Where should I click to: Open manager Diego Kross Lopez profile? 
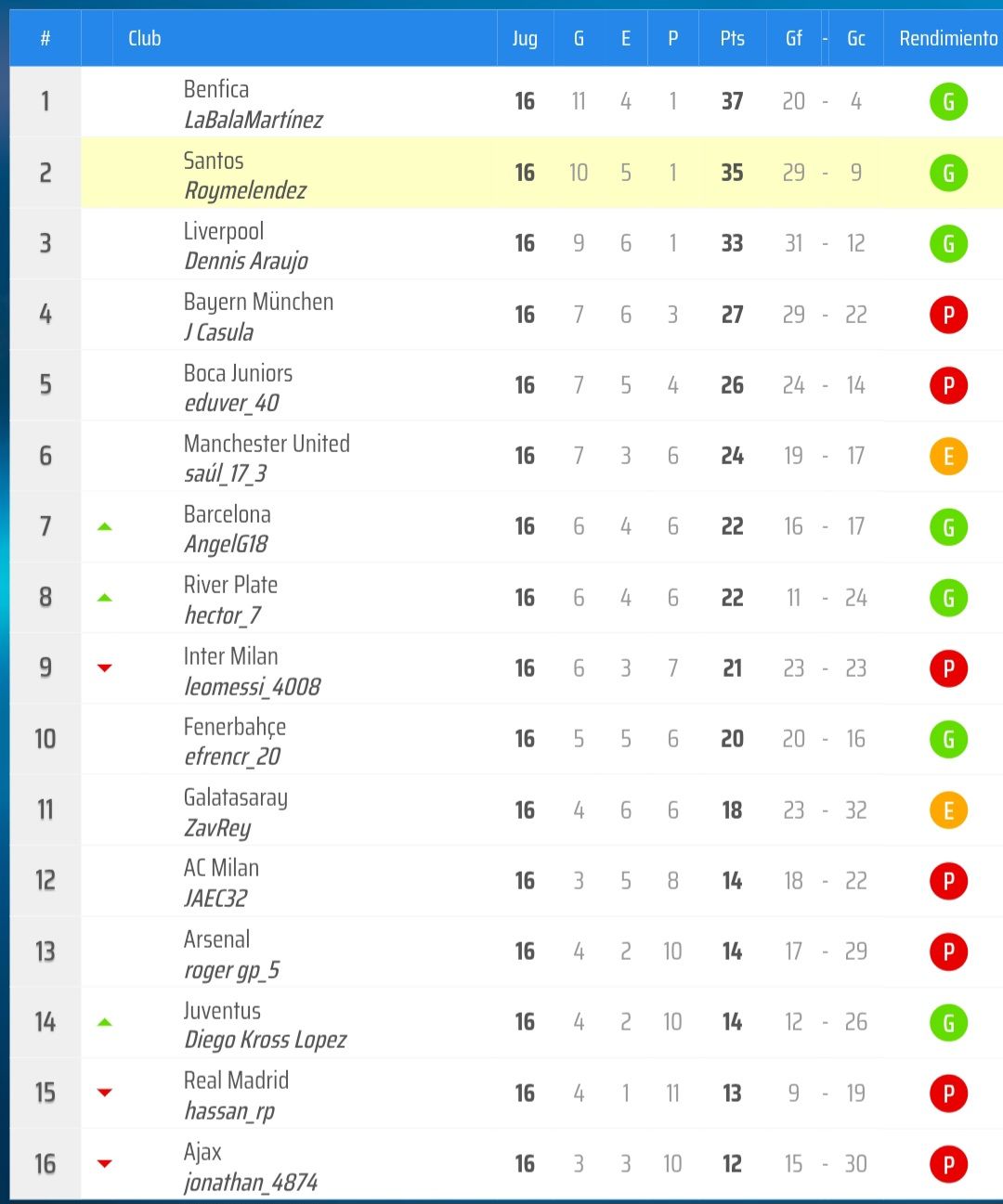pyautogui.click(x=265, y=1040)
